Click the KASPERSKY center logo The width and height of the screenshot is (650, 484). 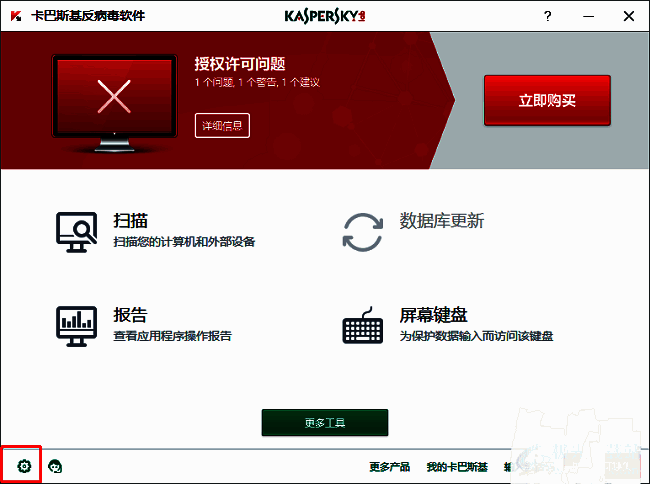click(325, 16)
